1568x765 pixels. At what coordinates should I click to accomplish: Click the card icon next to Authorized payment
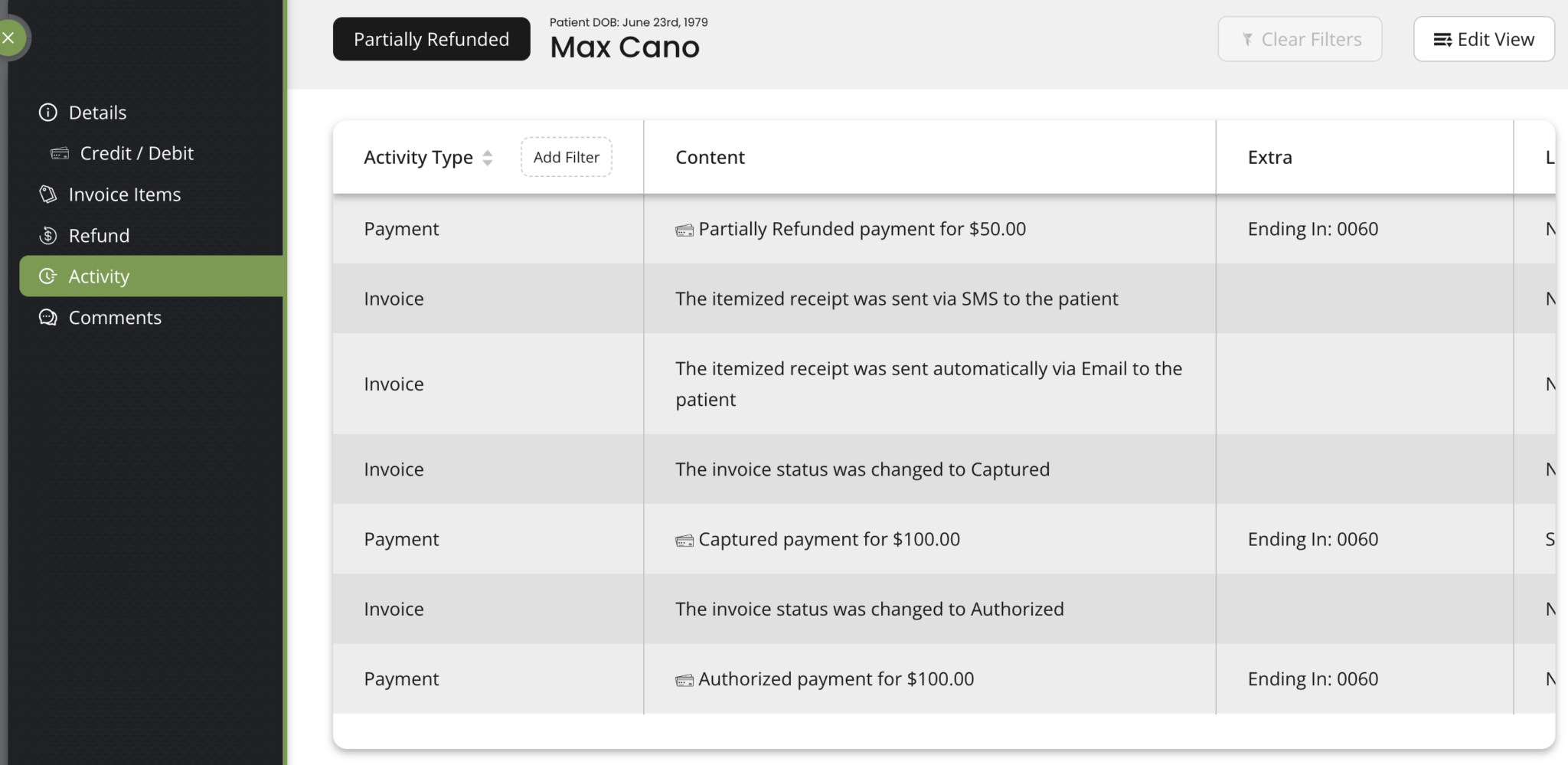click(684, 678)
